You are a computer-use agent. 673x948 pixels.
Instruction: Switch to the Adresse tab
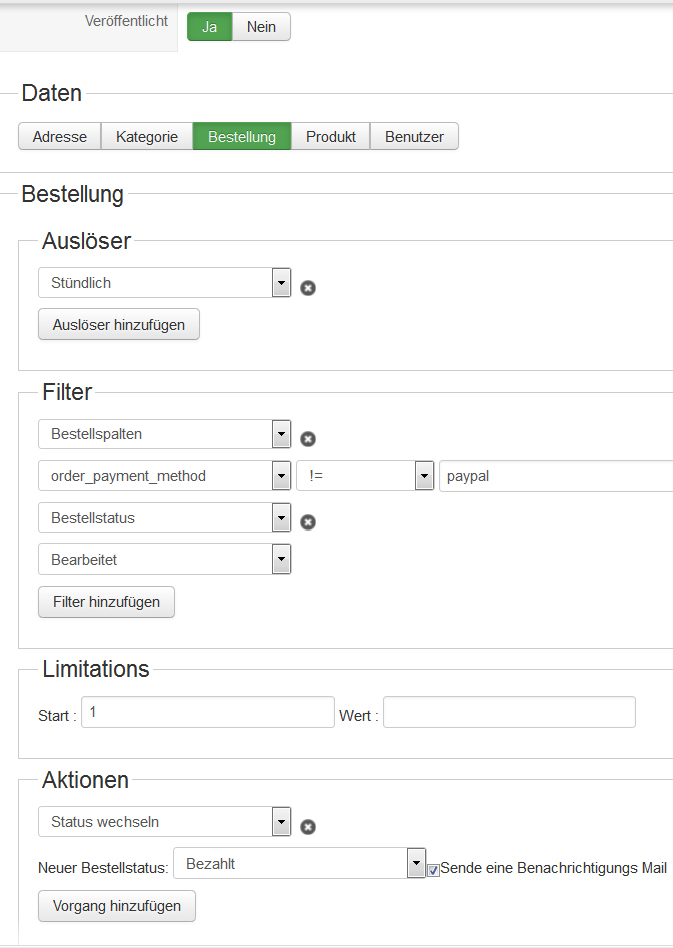pyautogui.click(x=60, y=137)
